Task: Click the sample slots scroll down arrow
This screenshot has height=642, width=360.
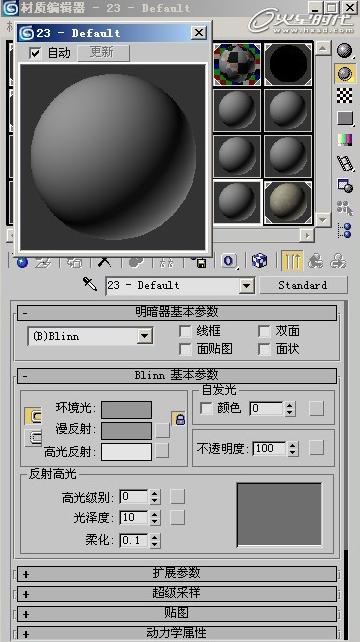Action: pos(323,219)
